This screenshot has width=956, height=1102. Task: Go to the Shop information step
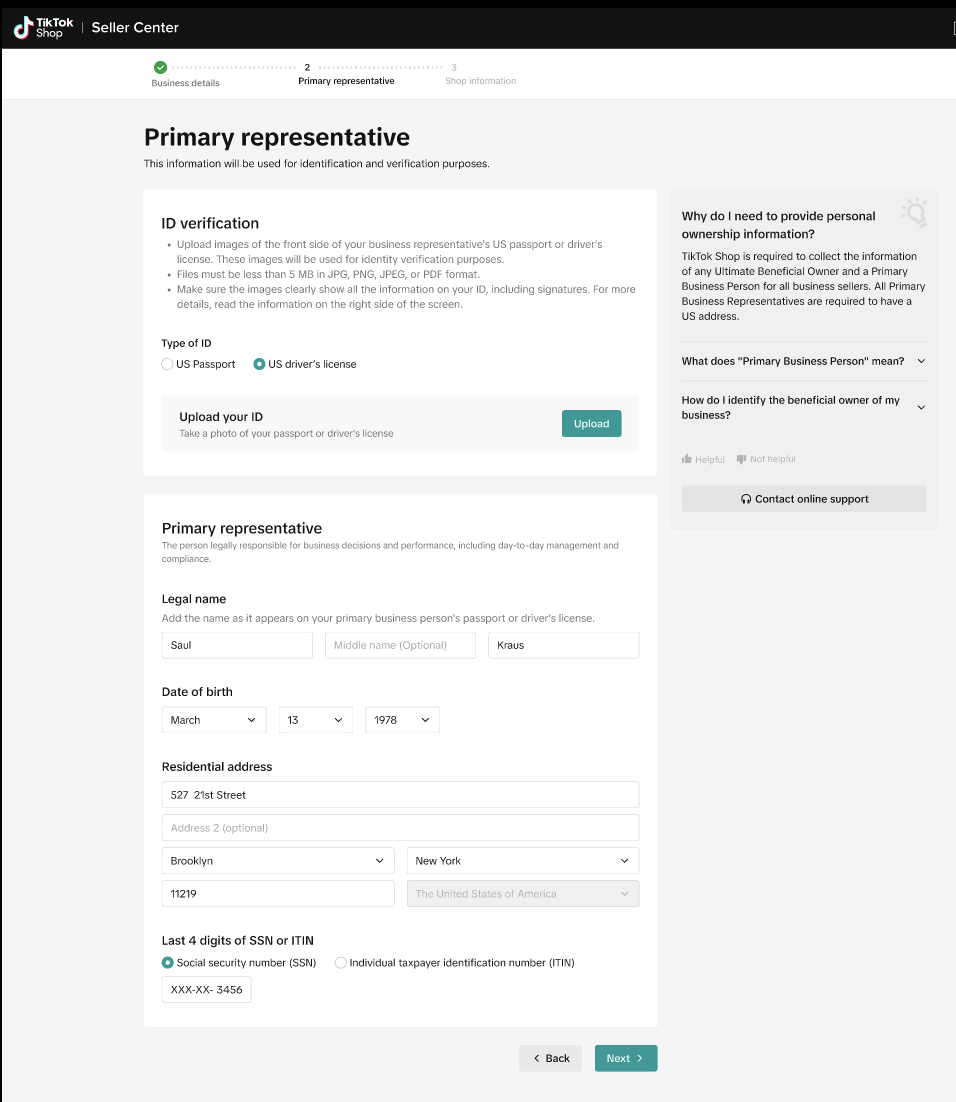[x=480, y=75]
